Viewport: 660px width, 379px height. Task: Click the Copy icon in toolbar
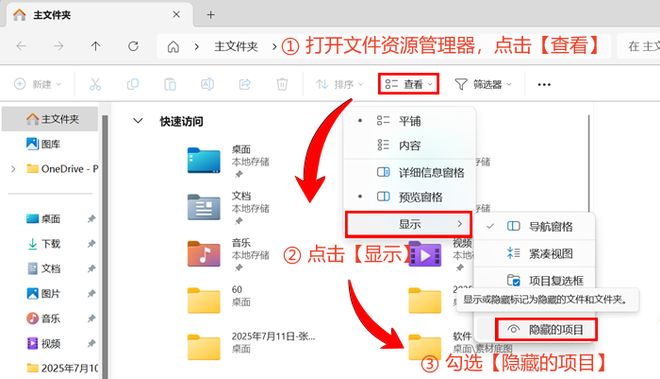(x=133, y=84)
